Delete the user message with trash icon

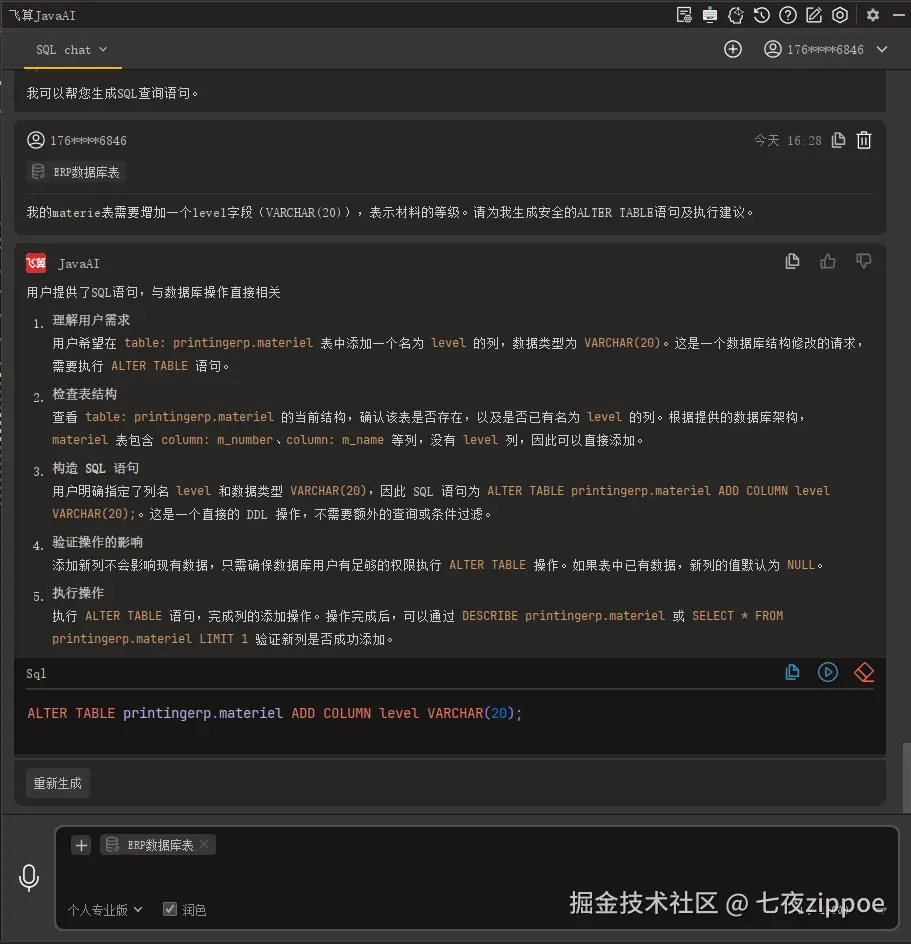tap(864, 140)
